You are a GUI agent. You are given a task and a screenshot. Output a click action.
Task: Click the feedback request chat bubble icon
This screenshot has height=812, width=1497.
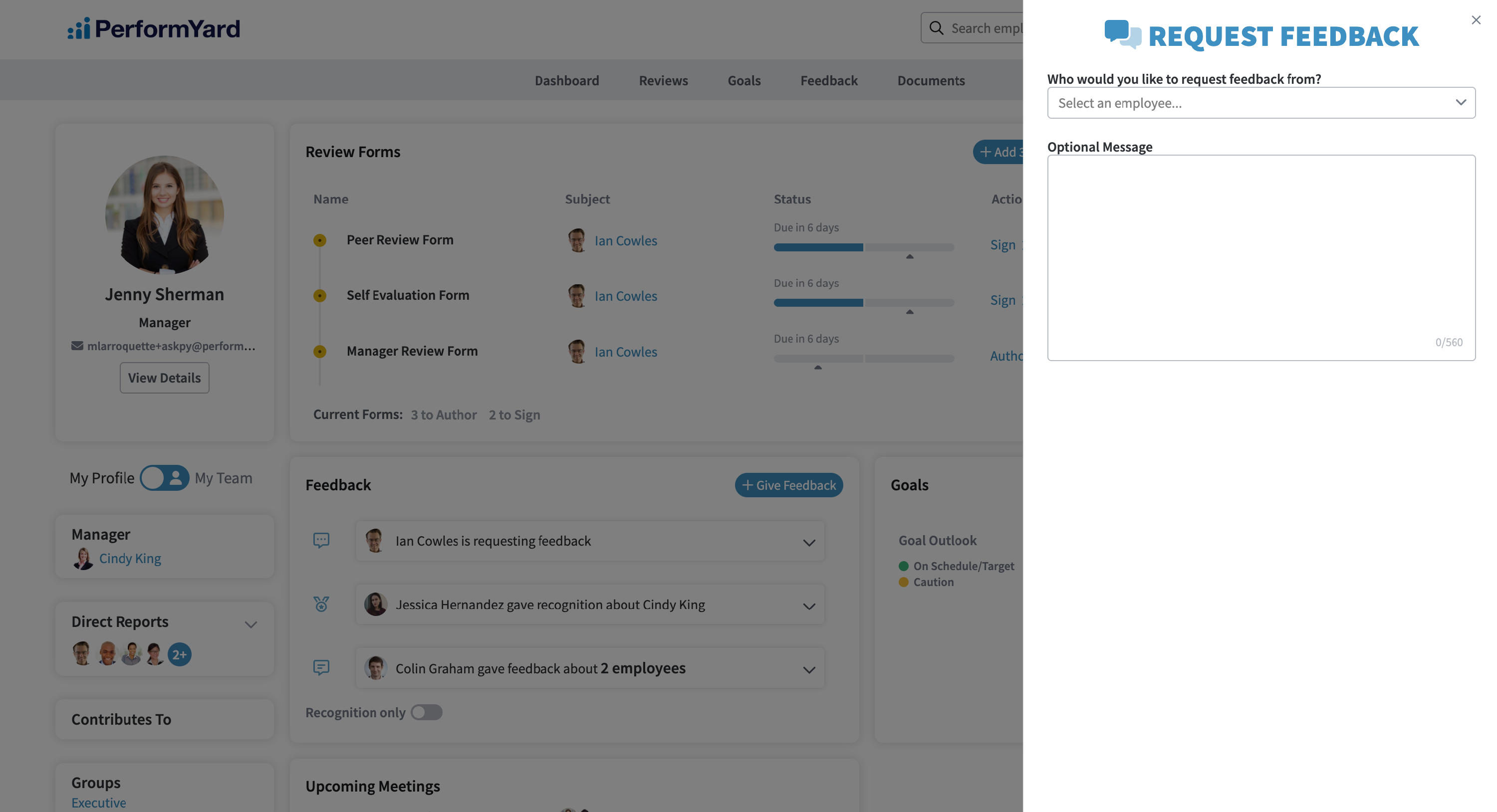[321, 540]
